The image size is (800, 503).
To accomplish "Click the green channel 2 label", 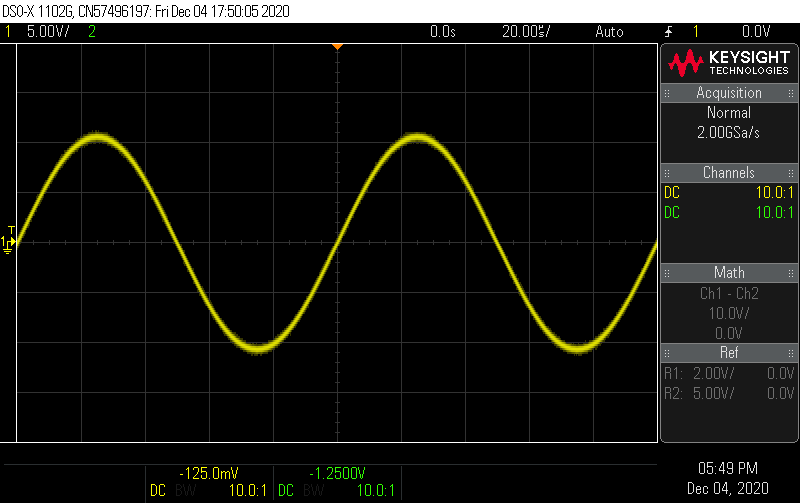I will click(92, 32).
